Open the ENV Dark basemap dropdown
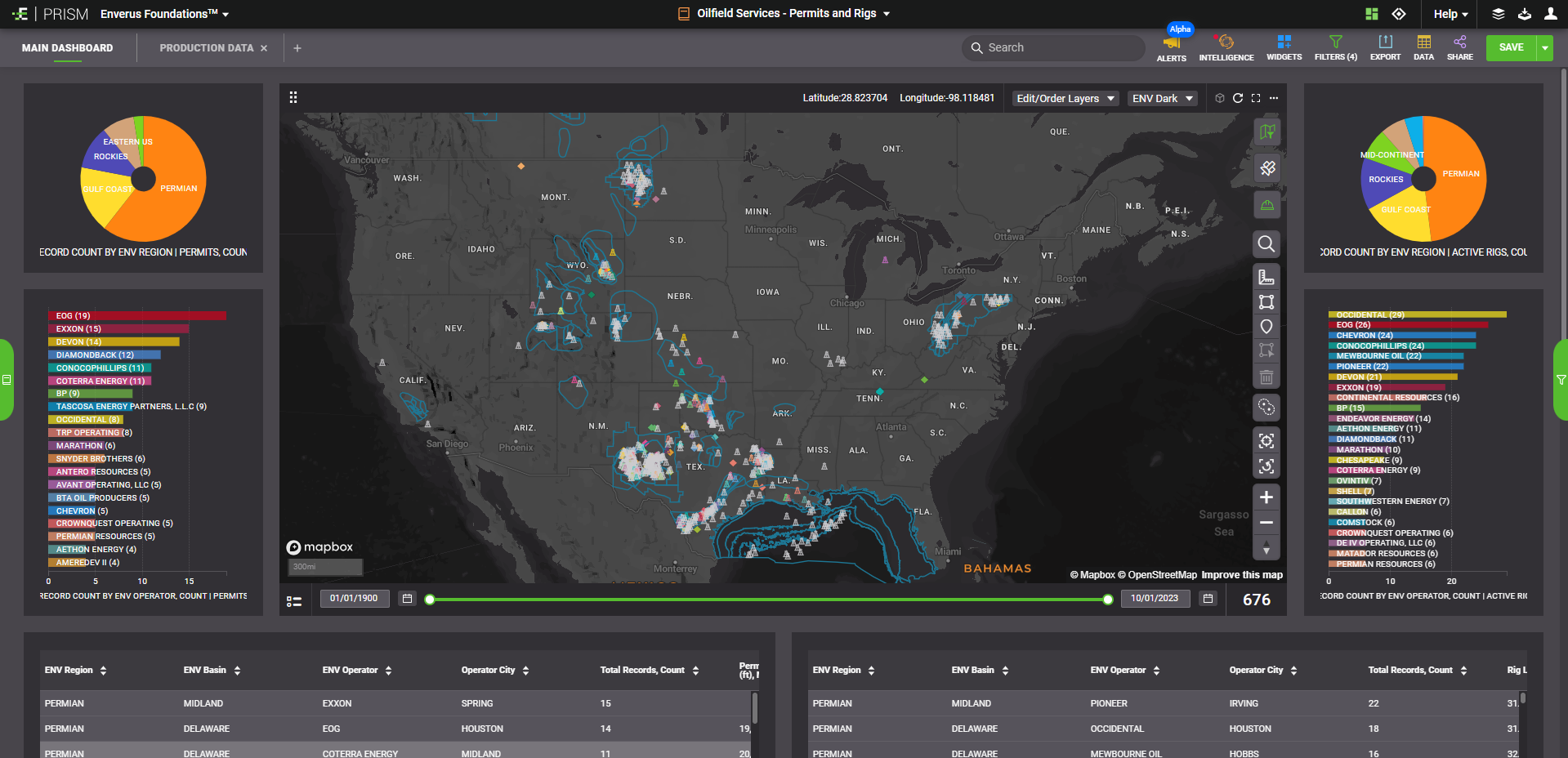This screenshot has height=758, width=1568. pyautogui.click(x=1162, y=98)
